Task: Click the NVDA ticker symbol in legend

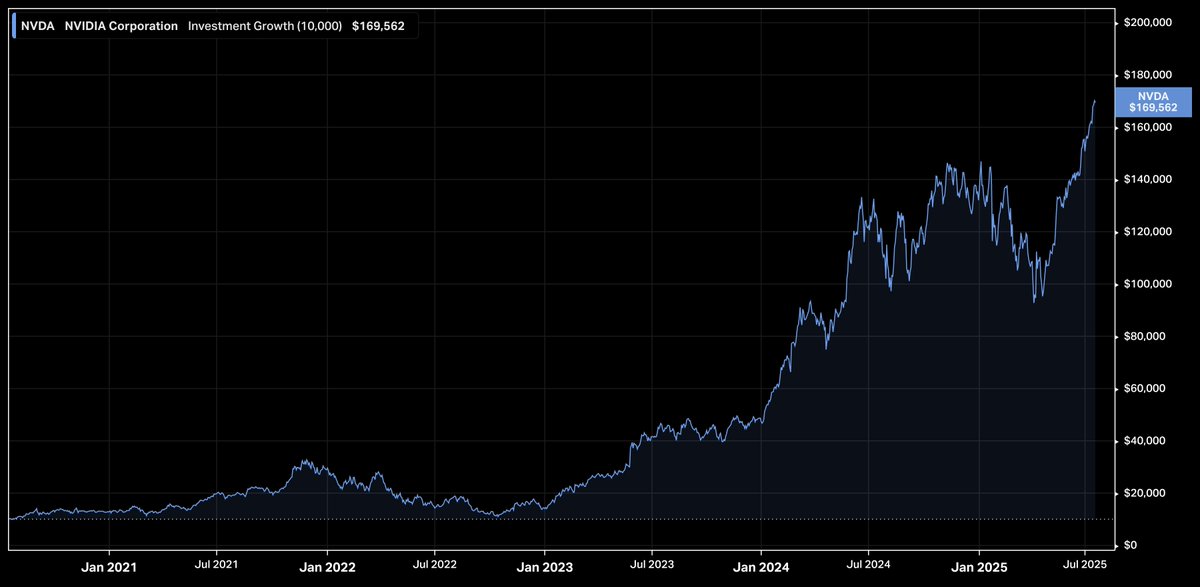Action: (x=37, y=26)
